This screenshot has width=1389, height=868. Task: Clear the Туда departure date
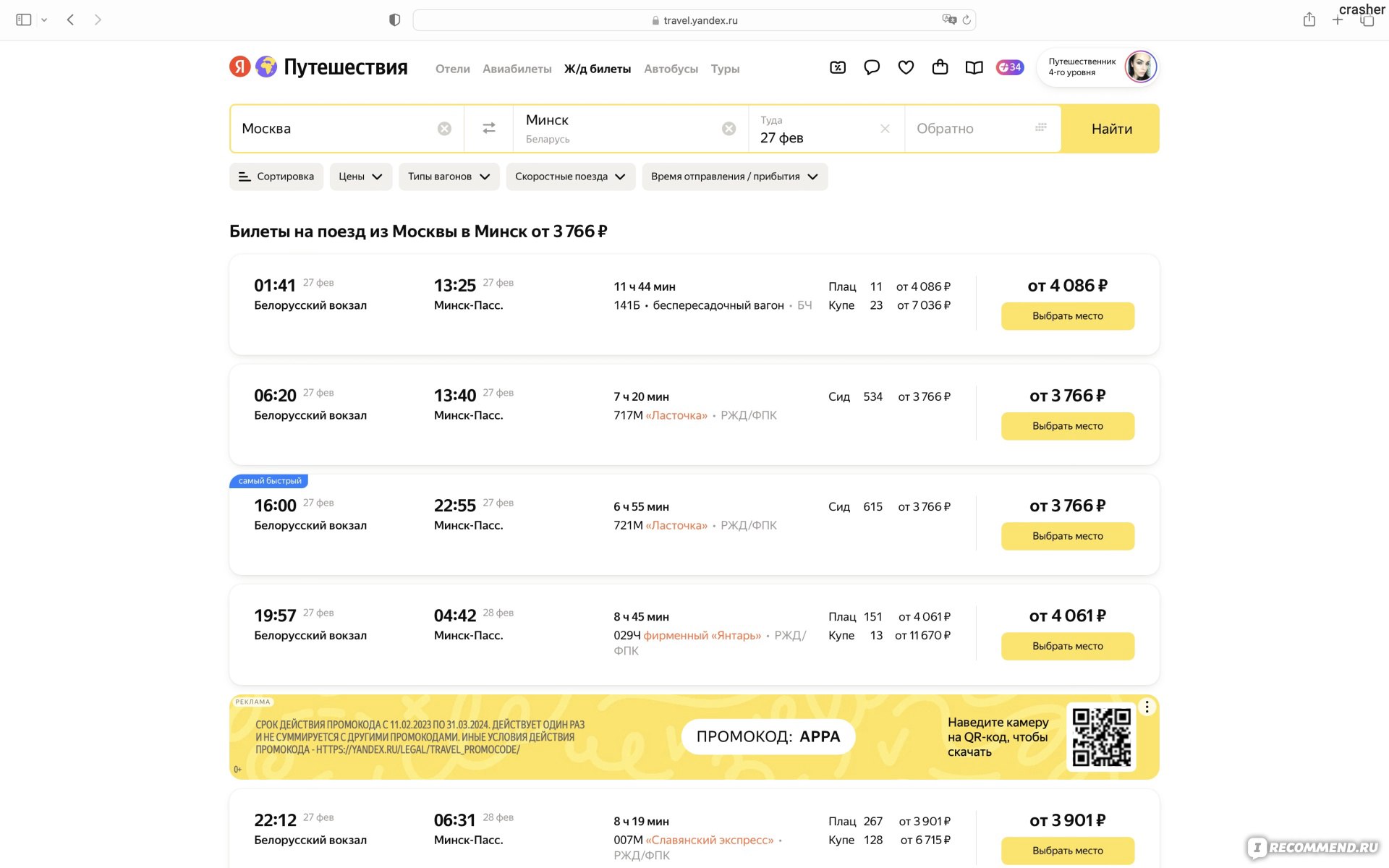(x=885, y=129)
